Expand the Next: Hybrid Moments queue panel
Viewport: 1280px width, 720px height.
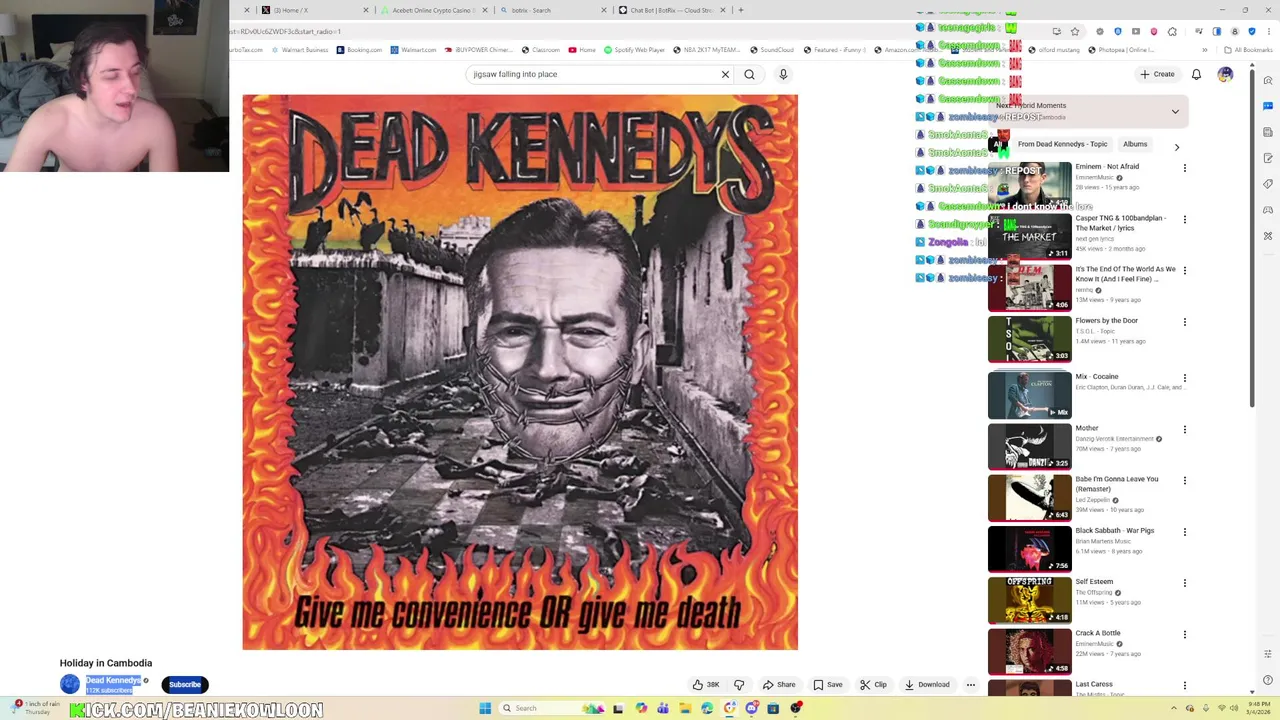pos(1175,111)
